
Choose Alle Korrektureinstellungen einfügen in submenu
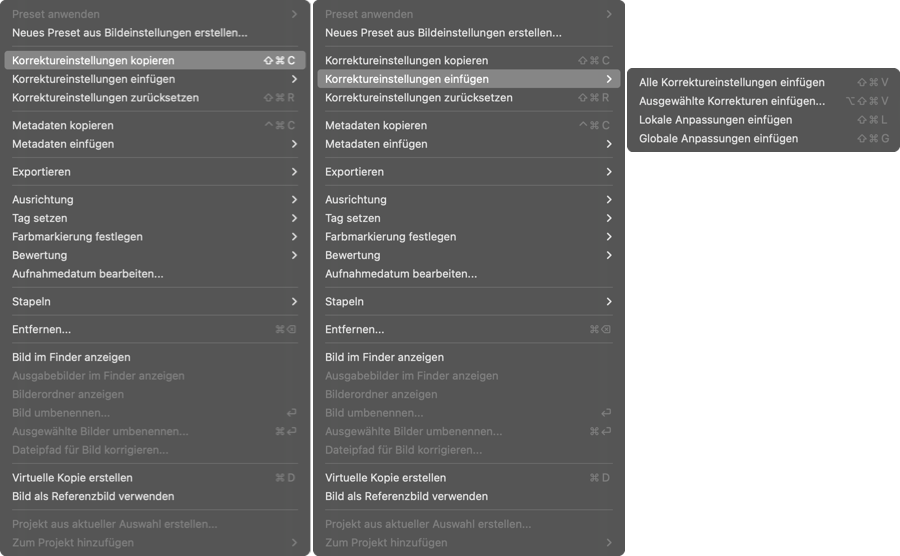click(763, 82)
